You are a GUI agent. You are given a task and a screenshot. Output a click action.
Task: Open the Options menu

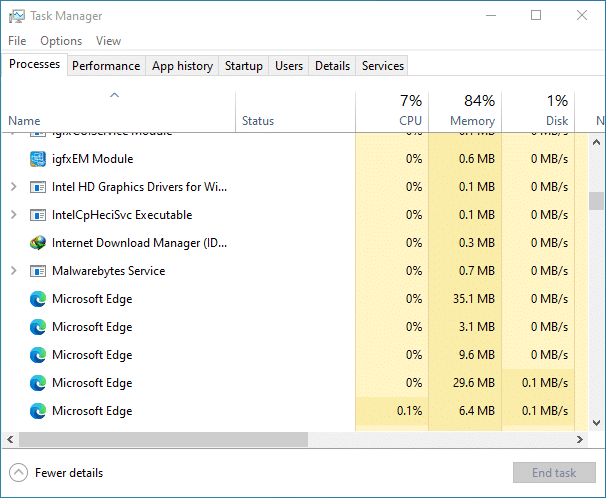(61, 41)
